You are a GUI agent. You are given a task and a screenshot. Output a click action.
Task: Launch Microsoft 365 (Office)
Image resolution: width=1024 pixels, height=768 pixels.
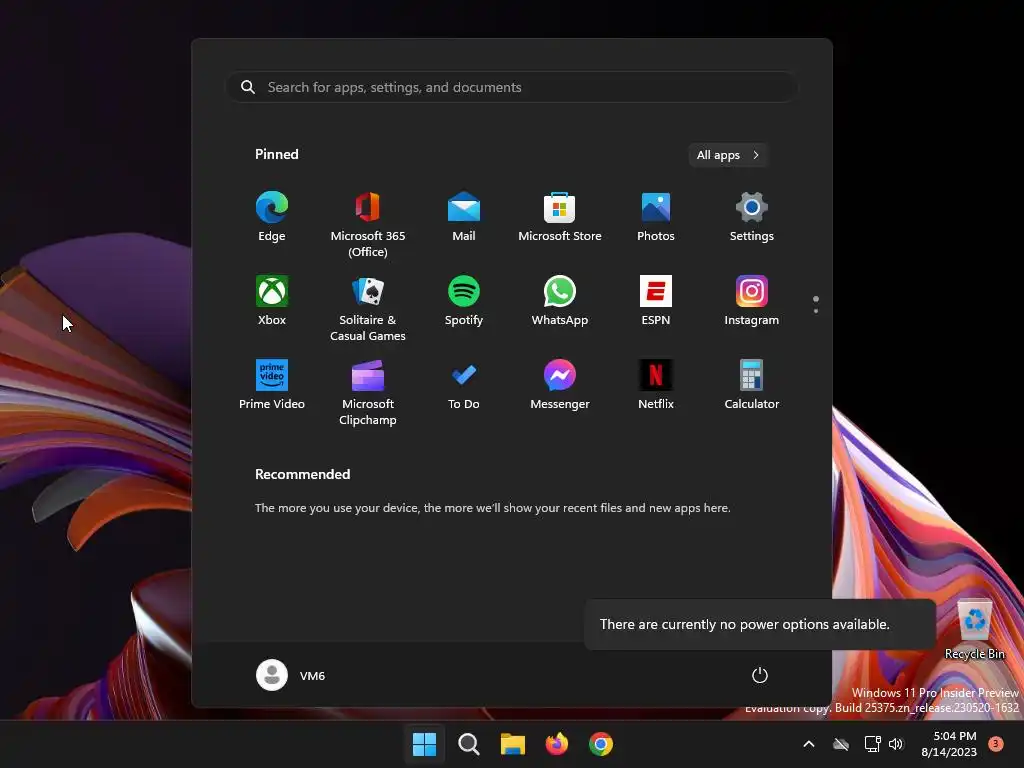point(368,225)
